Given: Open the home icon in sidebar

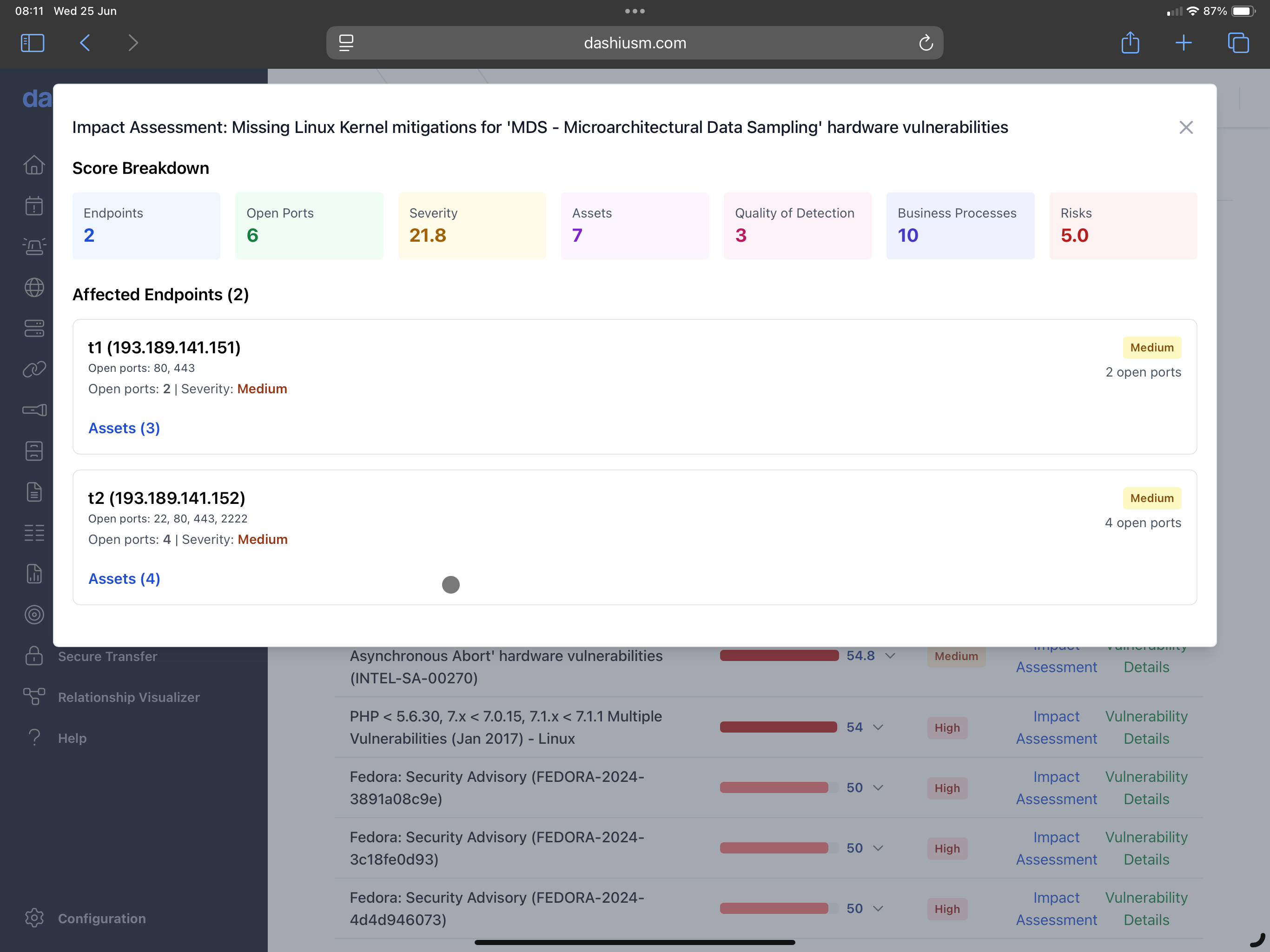Looking at the screenshot, I should 34,165.
